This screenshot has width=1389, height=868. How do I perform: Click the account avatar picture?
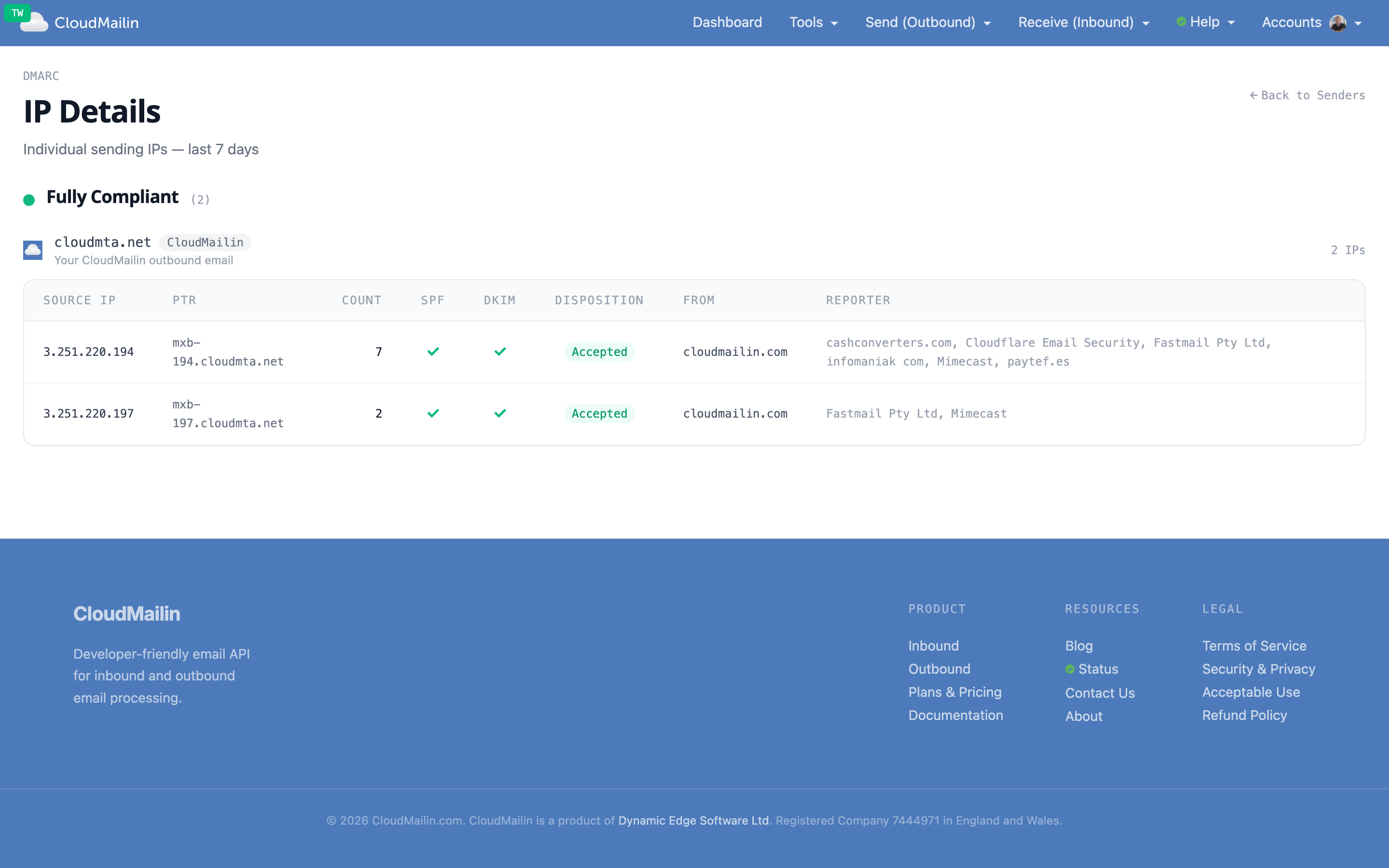1338,23
